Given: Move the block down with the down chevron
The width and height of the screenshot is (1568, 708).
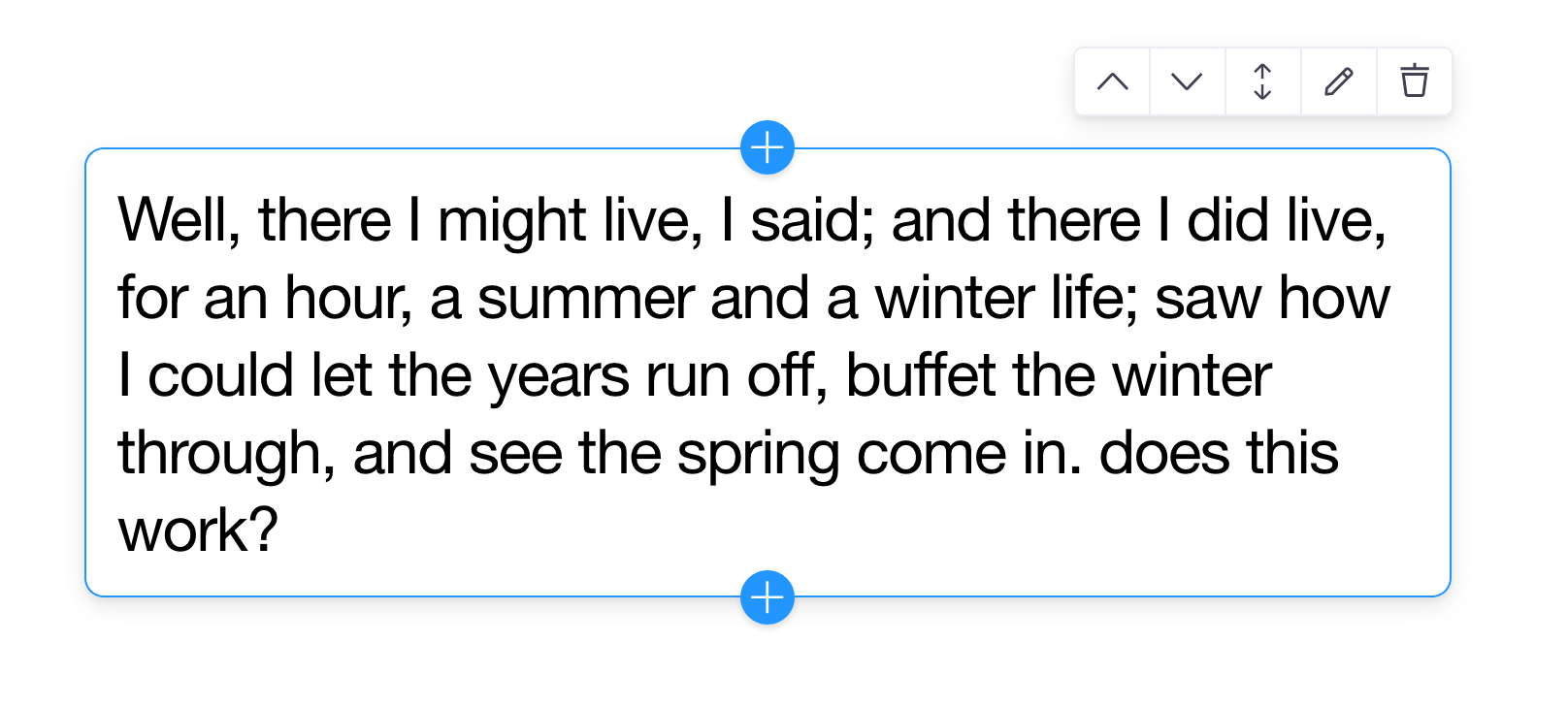Looking at the screenshot, I should point(1187,81).
